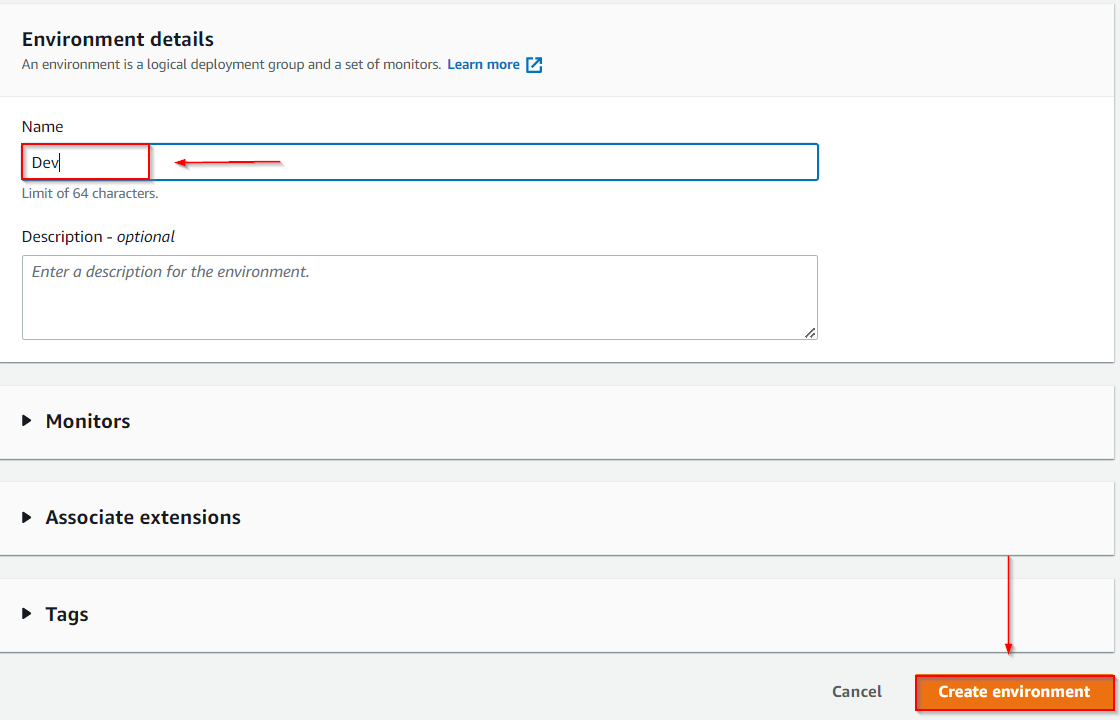1120x720 pixels.
Task: Open the Learn more link
Action: (483, 65)
